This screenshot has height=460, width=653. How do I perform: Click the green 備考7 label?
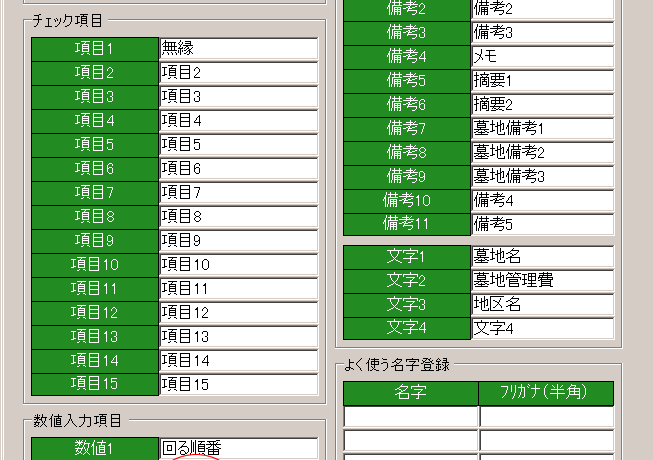(406, 129)
